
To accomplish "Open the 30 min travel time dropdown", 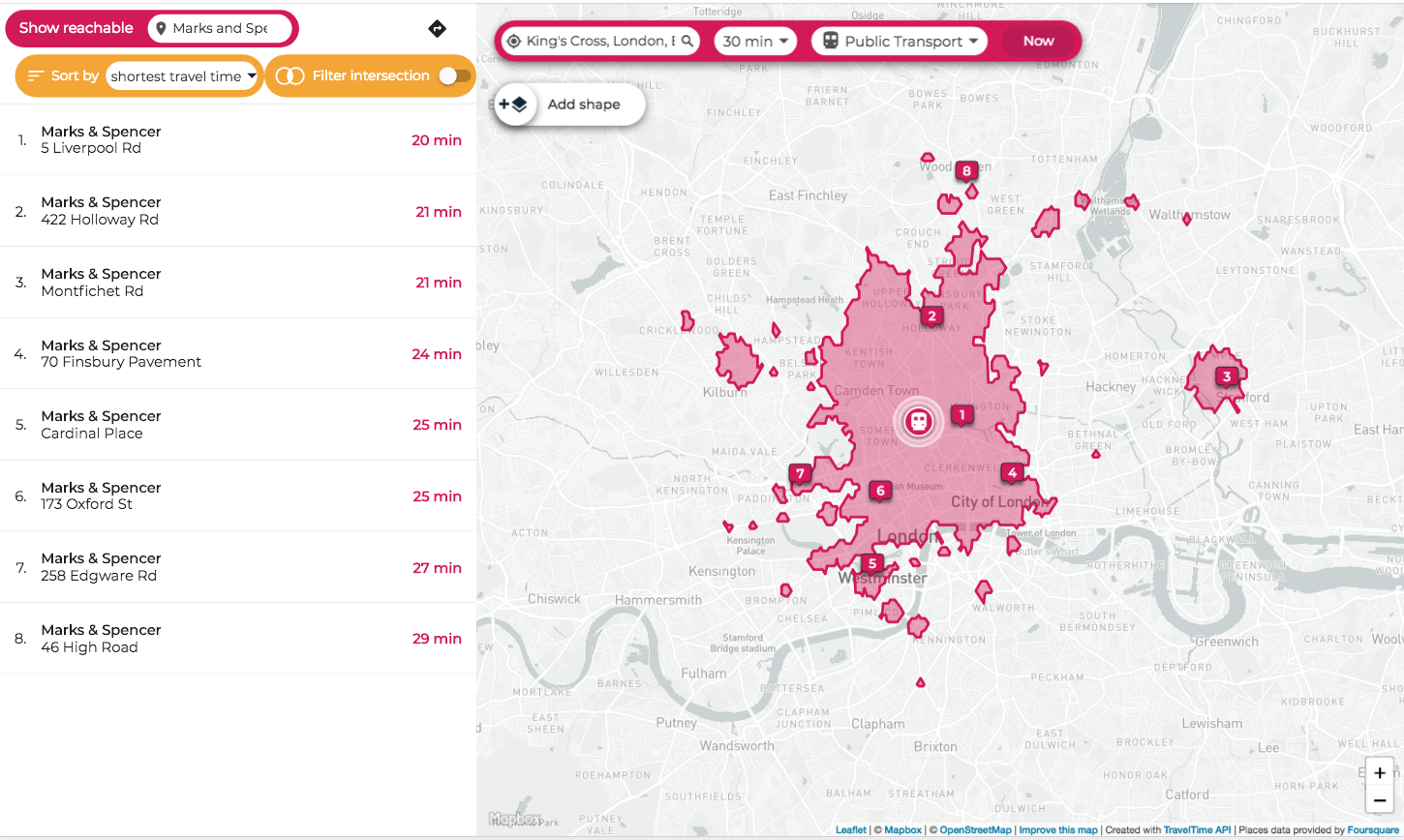I will coord(755,42).
